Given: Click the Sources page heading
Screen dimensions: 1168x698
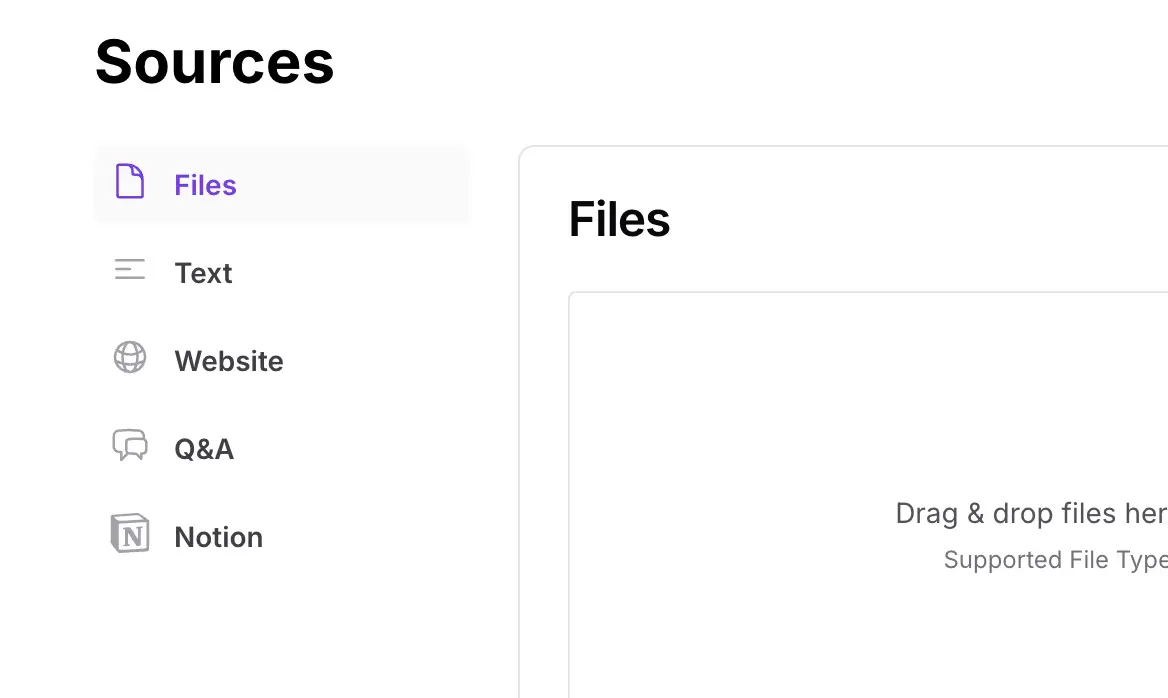Looking at the screenshot, I should [214, 61].
